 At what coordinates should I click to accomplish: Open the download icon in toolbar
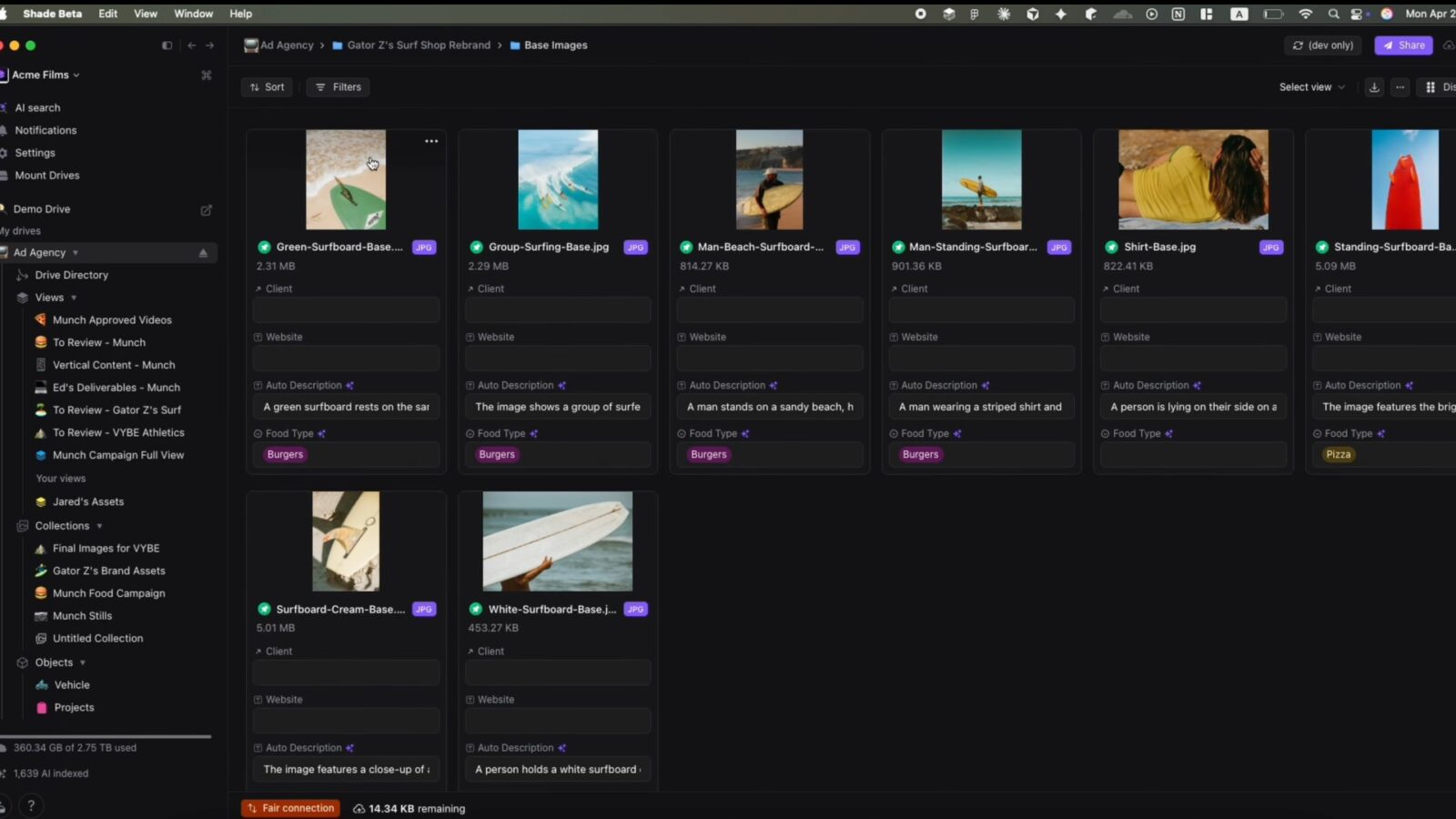(x=1374, y=87)
